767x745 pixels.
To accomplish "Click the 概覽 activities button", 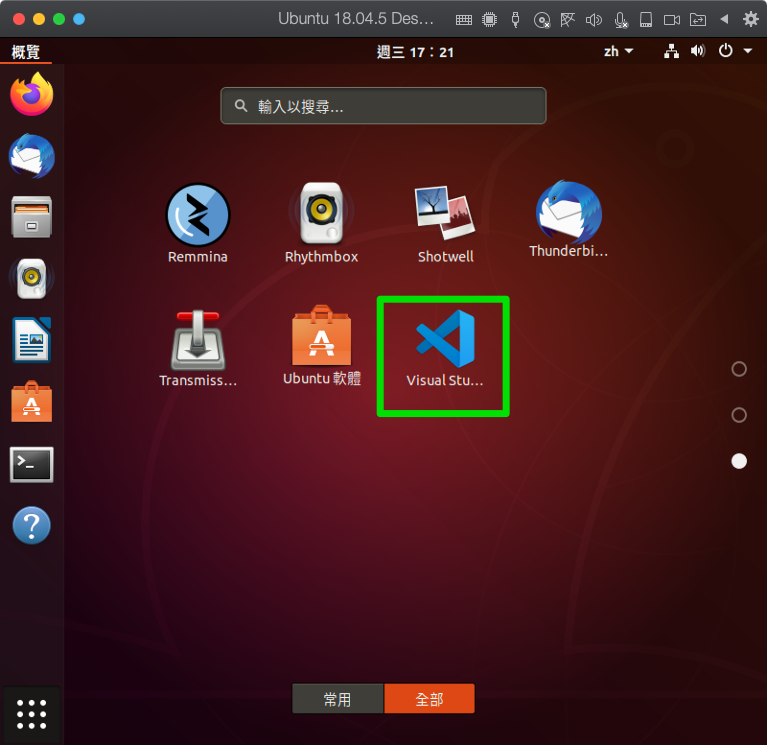I will (x=25, y=51).
